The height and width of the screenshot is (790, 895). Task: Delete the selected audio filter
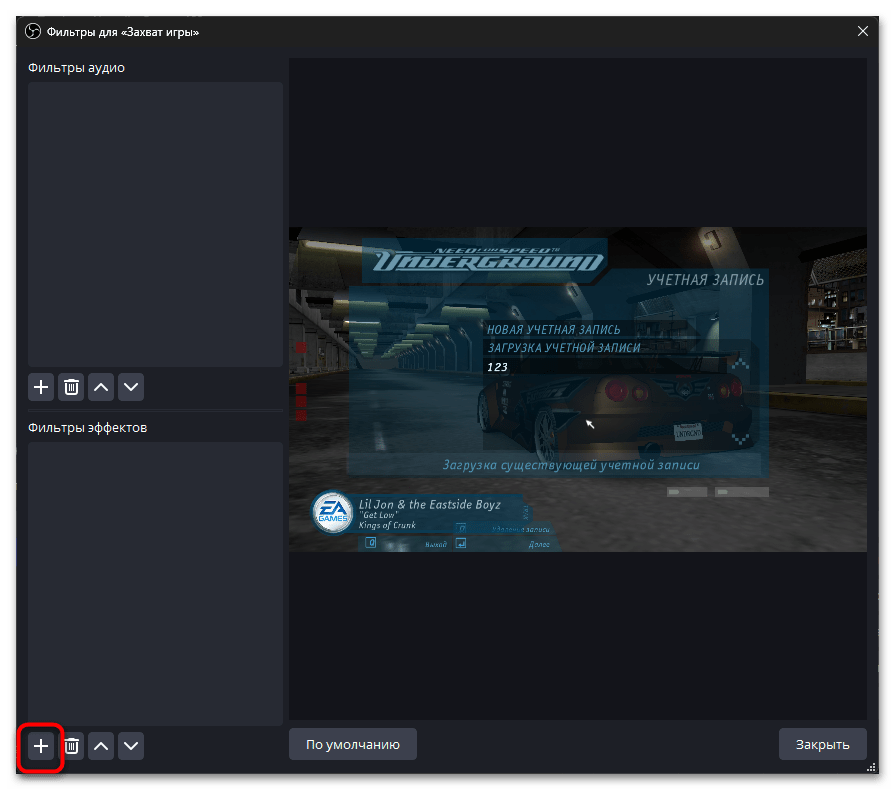[71, 388]
